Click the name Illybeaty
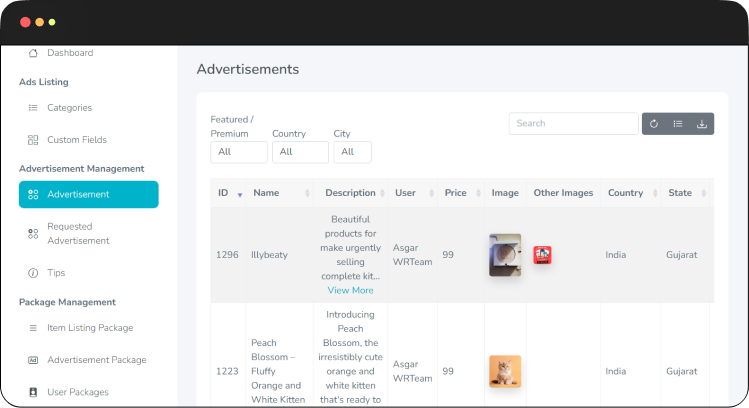This screenshot has width=749, height=408. click(x=269, y=255)
